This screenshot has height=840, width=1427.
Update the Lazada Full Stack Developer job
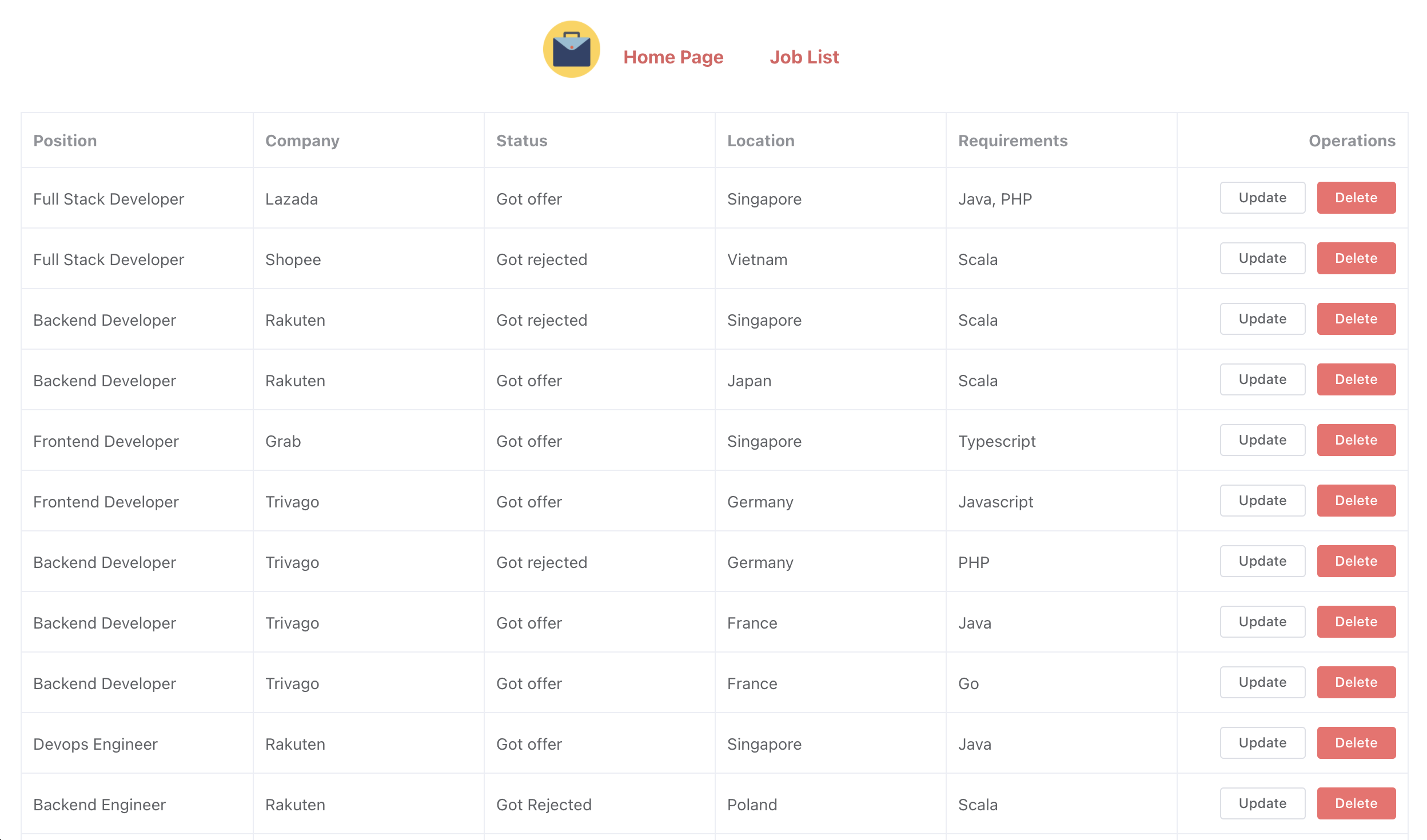(x=1262, y=198)
